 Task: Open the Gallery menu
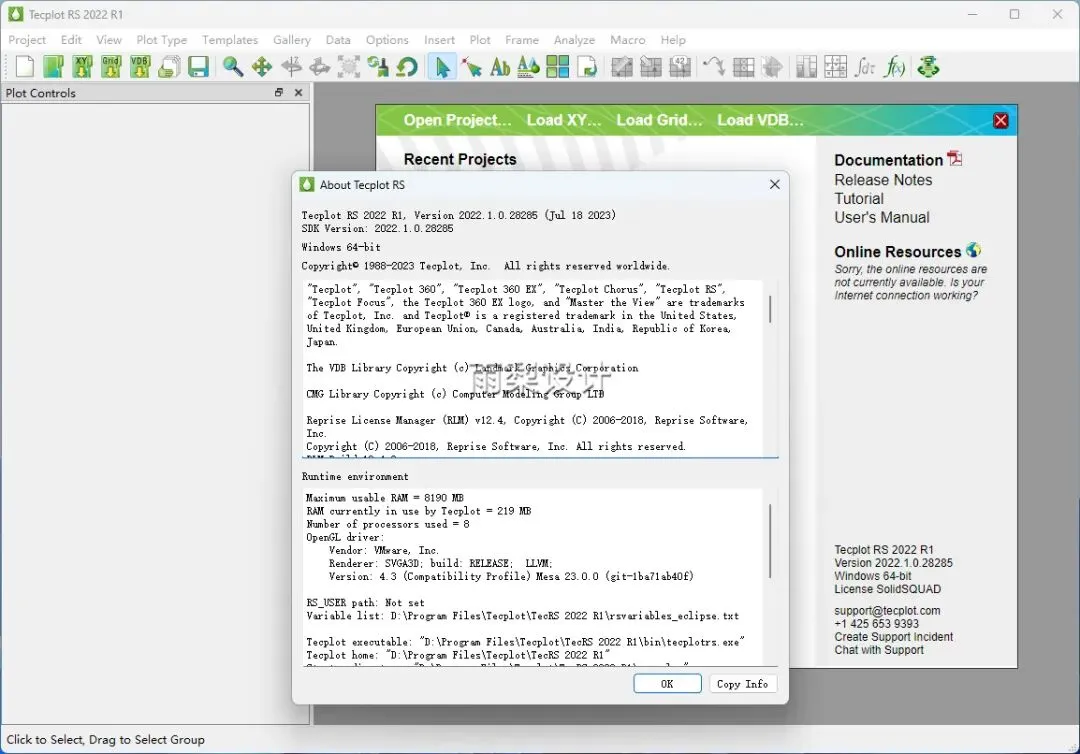click(291, 40)
